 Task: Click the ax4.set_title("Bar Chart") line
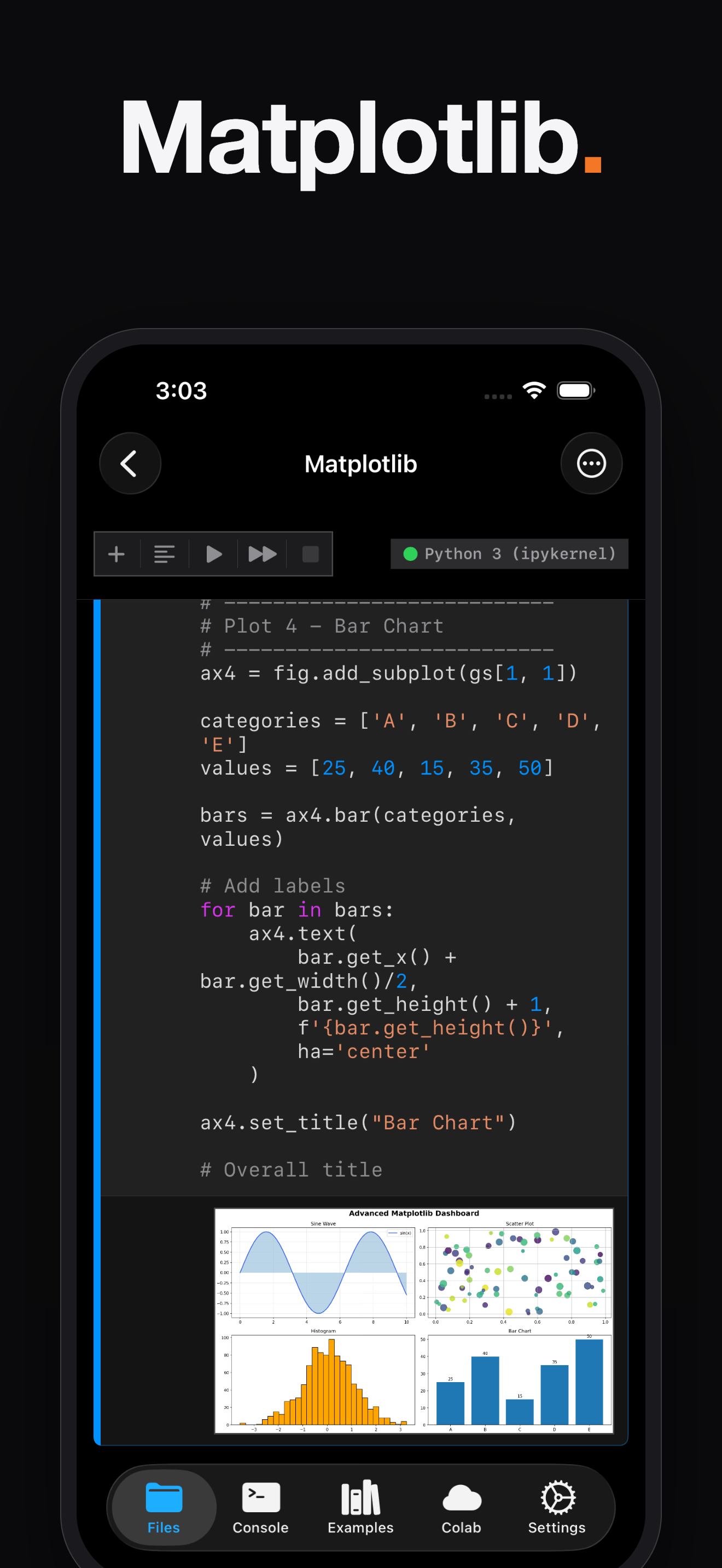pyautogui.click(x=359, y=1122)
